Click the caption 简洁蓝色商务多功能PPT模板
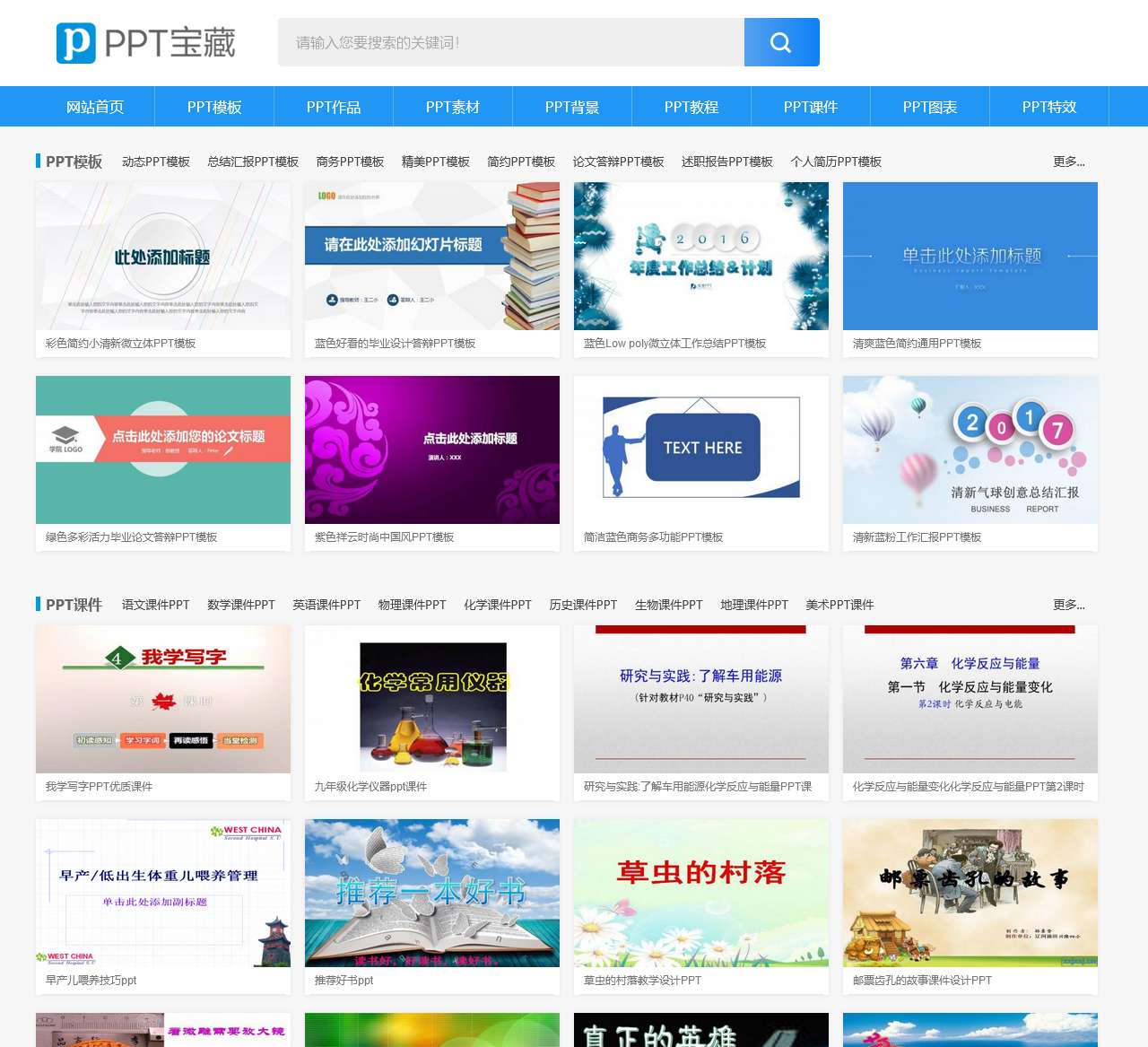Viewport: 1148px width, 1047px height. pyautogui.click(x=653, y=537)
